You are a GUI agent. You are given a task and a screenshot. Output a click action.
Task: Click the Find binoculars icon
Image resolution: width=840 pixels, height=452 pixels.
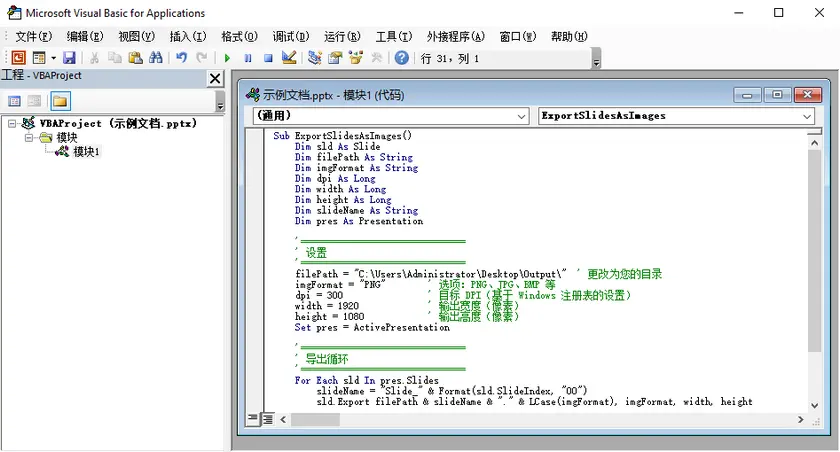pos(155,58)
